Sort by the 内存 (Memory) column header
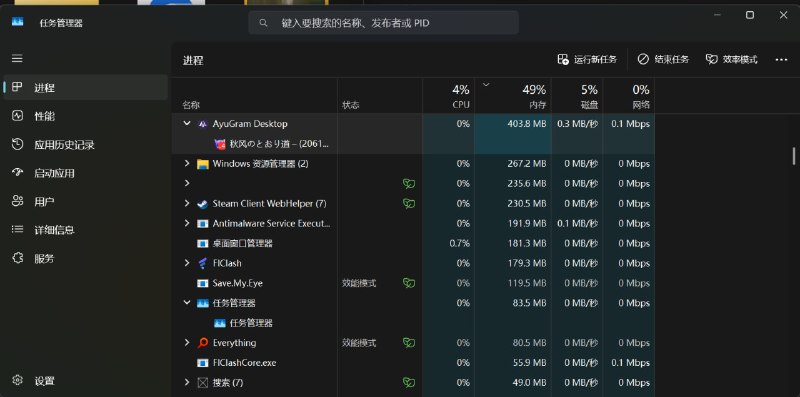 click(x=513, y=96)
